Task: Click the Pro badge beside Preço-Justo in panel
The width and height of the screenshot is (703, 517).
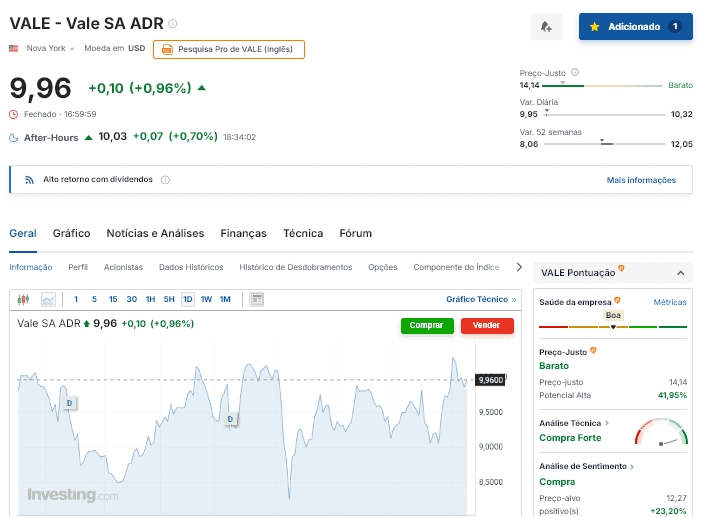Action: click(x=593, y=350)
